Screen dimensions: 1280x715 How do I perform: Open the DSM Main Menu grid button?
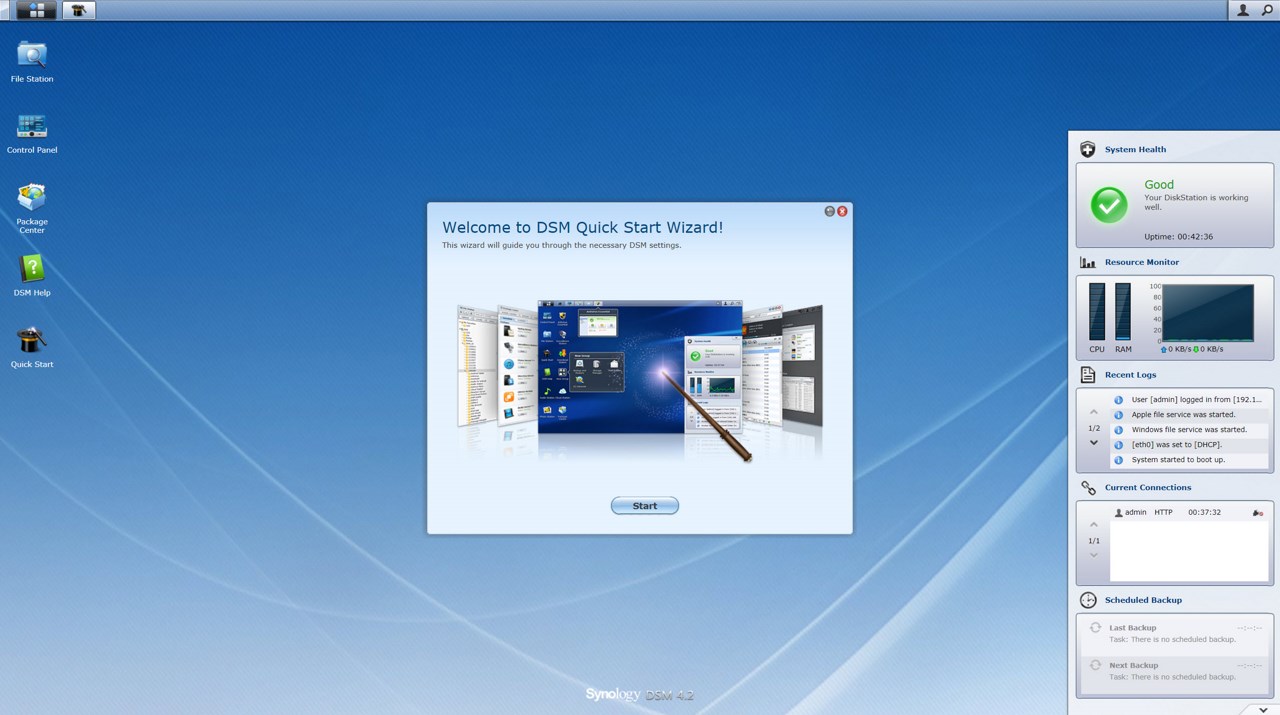[x=37, y=10]
